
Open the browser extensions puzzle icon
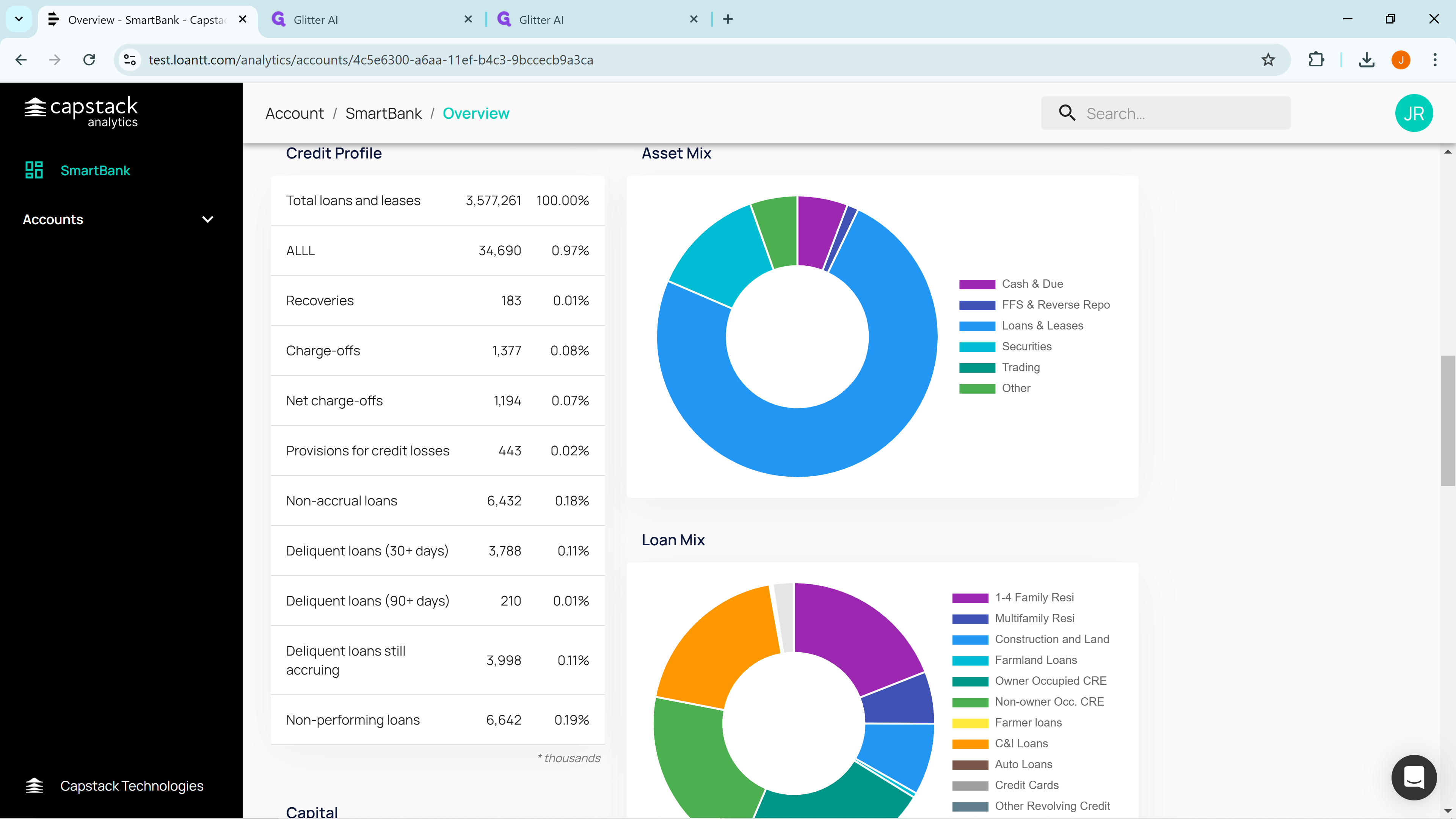(x=1316, y=60)
